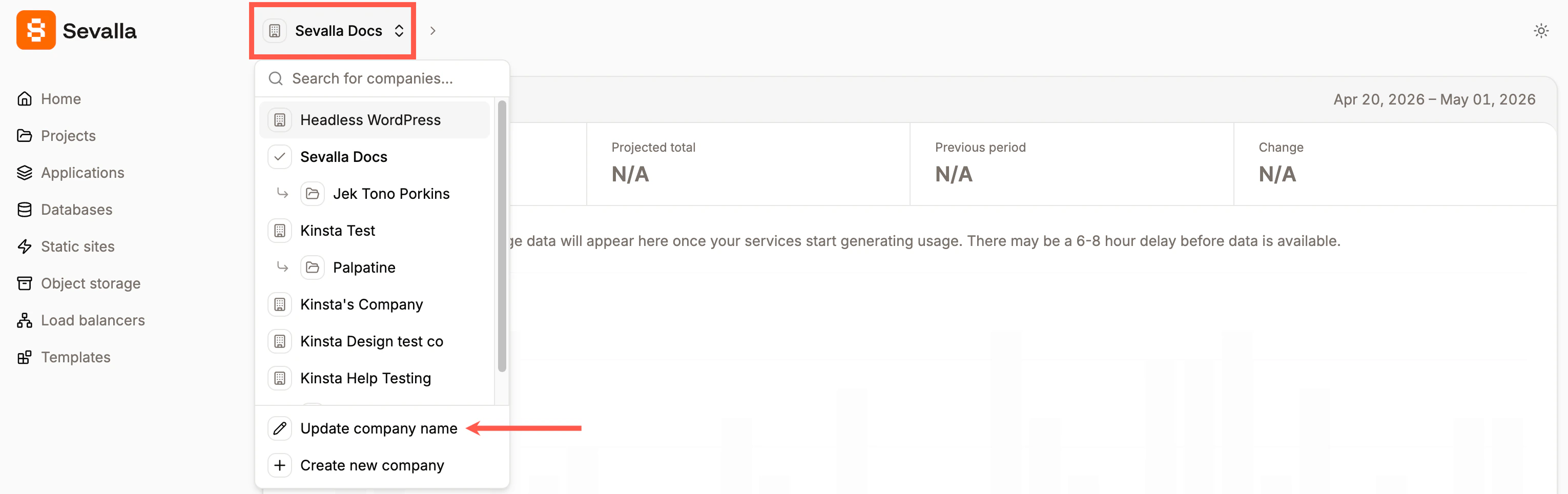Expand the breadcrumb chevron after company switcher
The image size is (1568, 494).
tap(433, 31)
